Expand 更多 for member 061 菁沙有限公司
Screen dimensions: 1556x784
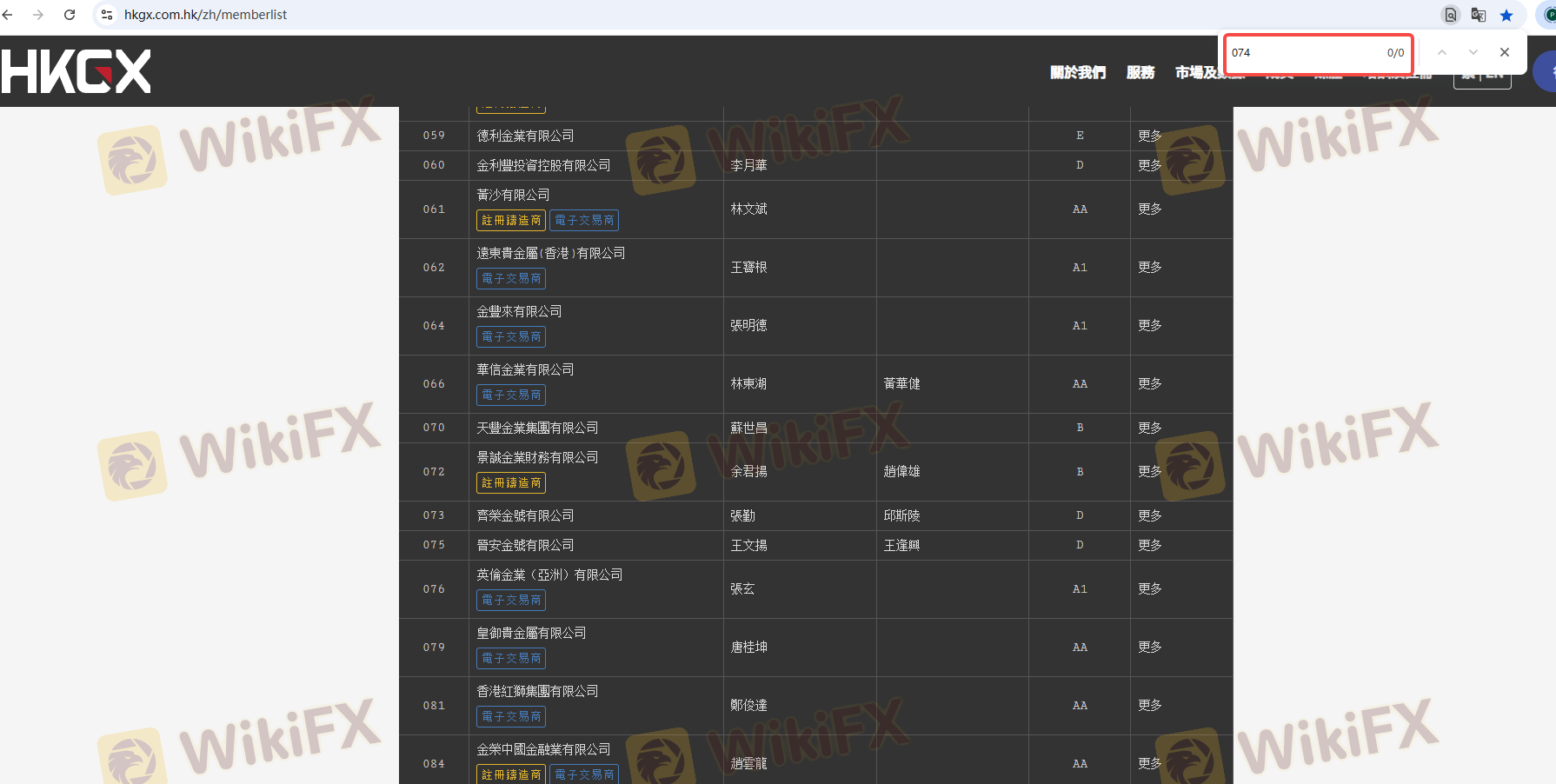(1149, 209)
